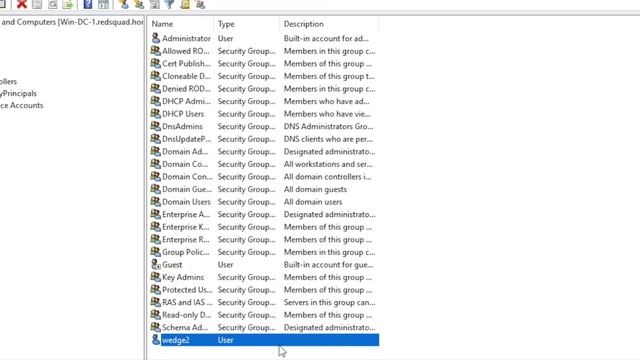This screenshot has width=640, height=360.
Task: Select the Domain Gue... group name
Action: coord(187,189)
